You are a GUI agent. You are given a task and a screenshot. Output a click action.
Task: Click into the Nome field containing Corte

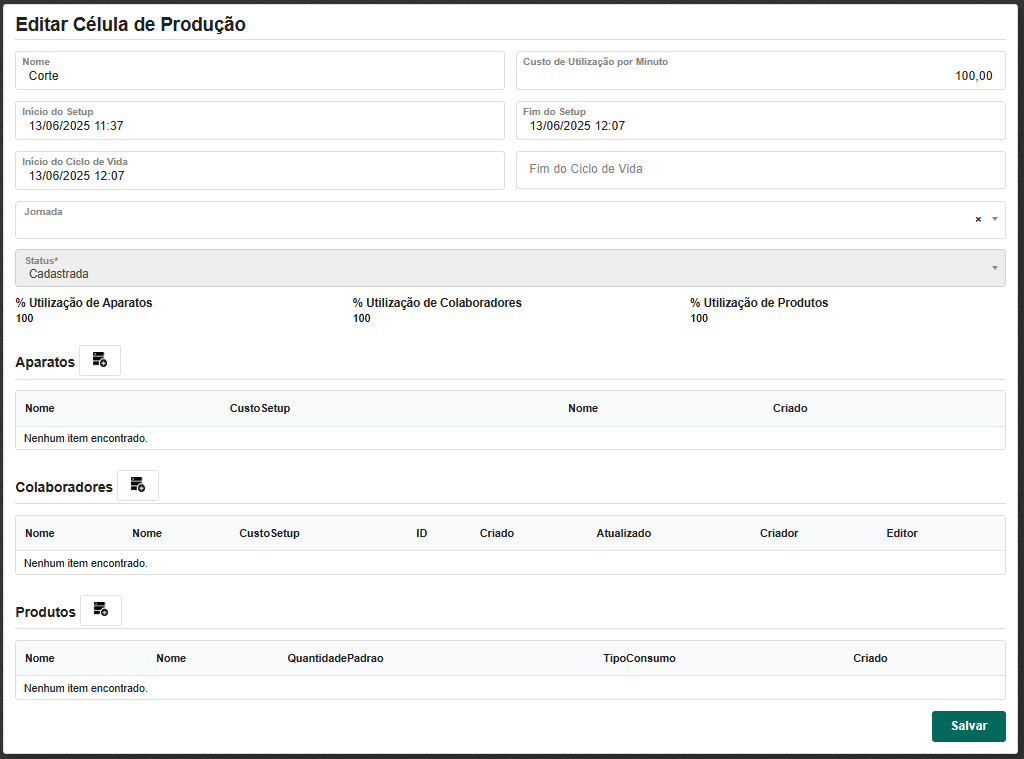260,76
